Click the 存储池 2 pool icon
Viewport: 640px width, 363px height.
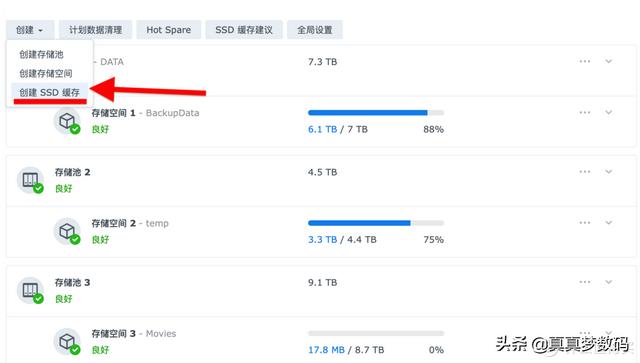coord(30,180)
